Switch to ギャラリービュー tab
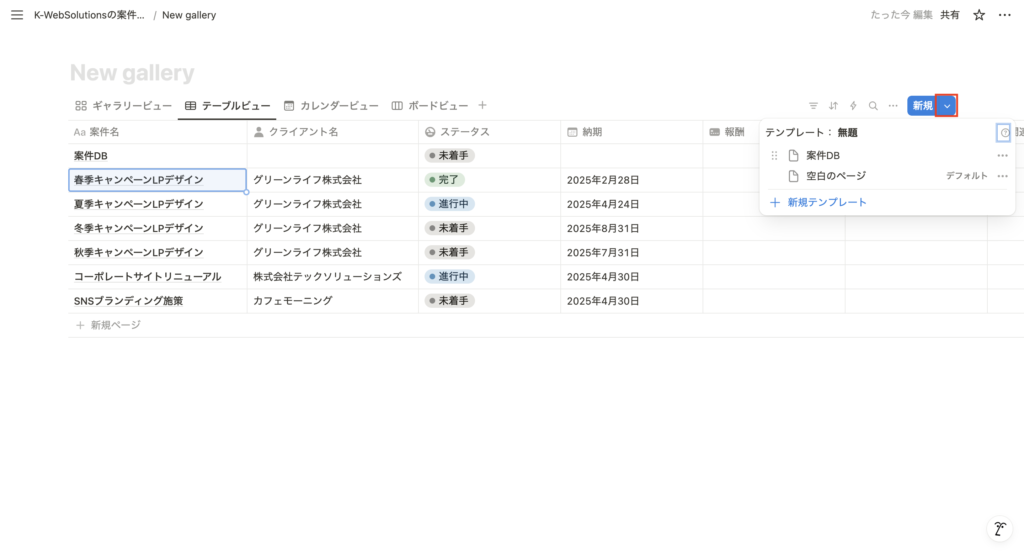This screenshot has height=553, width=1024. [123, 105]
